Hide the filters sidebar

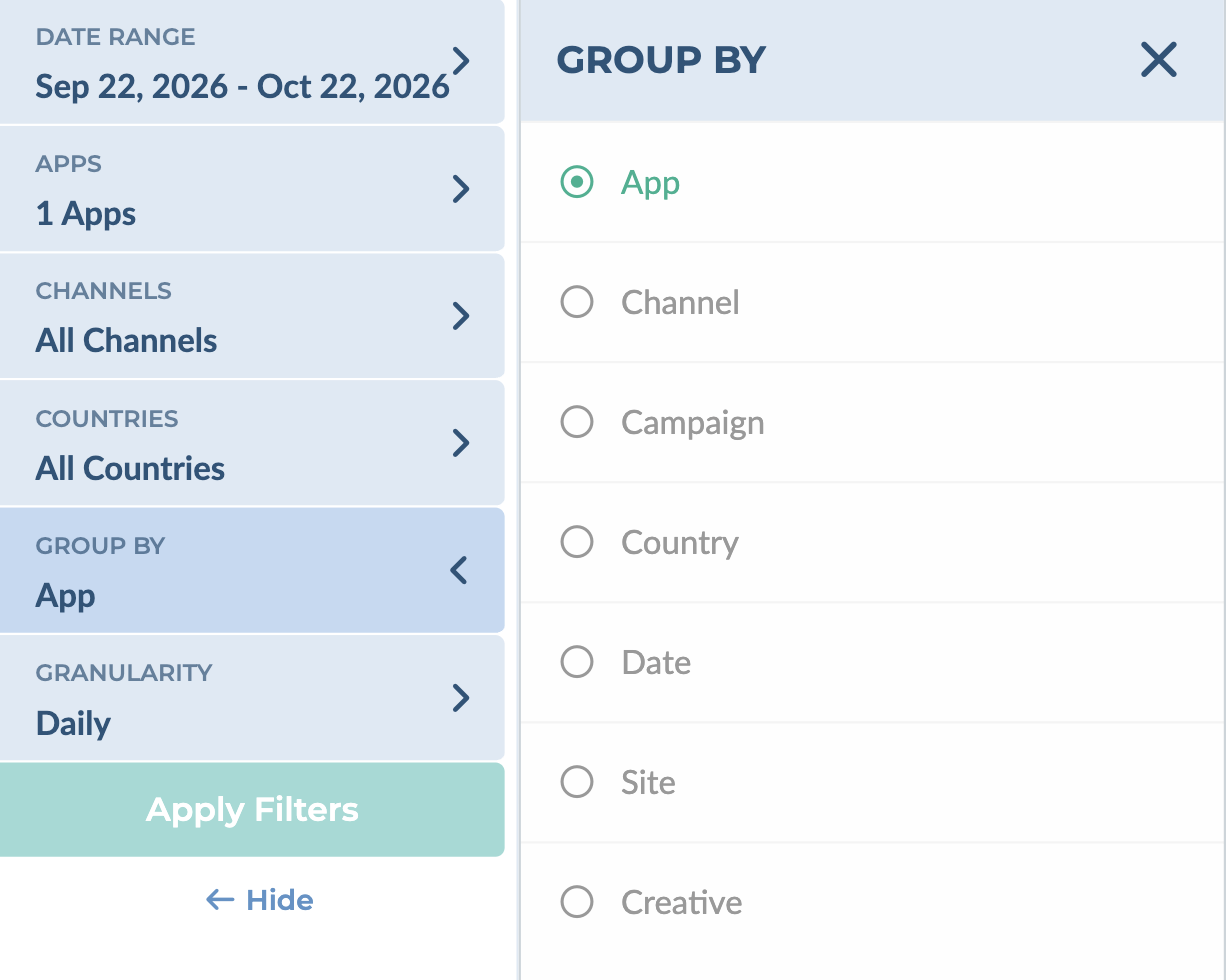(260, 900)
